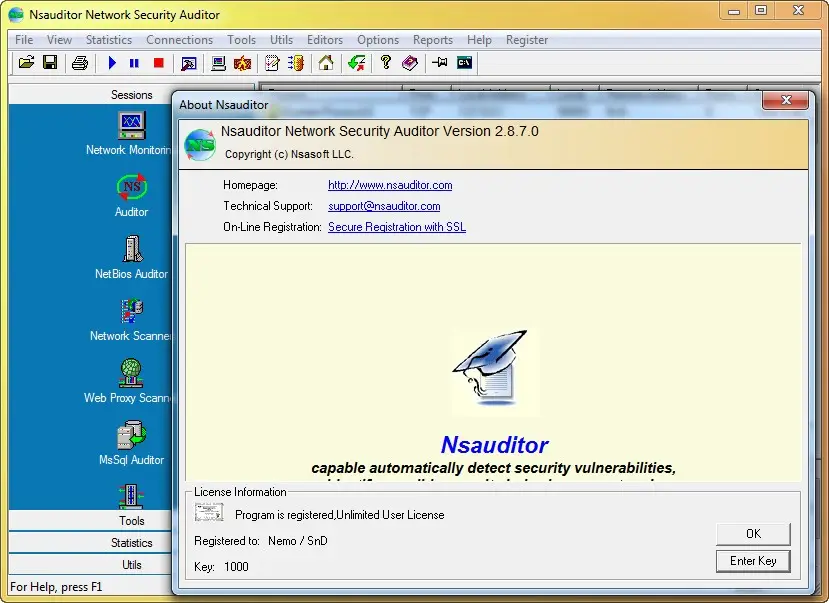Click the support@nsauditor.com email link
829x603 pixels.
coord(384,206)
